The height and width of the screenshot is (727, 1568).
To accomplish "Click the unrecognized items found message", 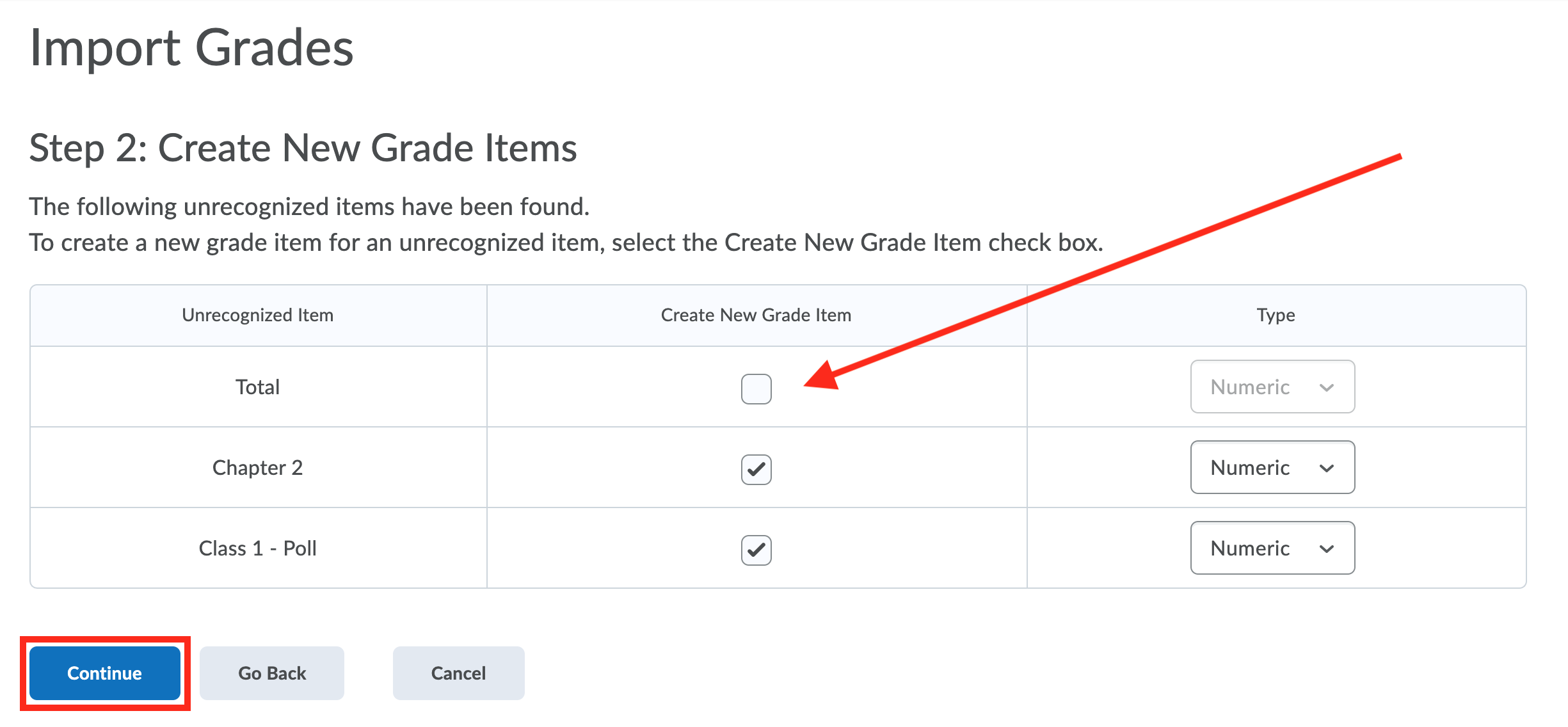I will click(308, 207).
